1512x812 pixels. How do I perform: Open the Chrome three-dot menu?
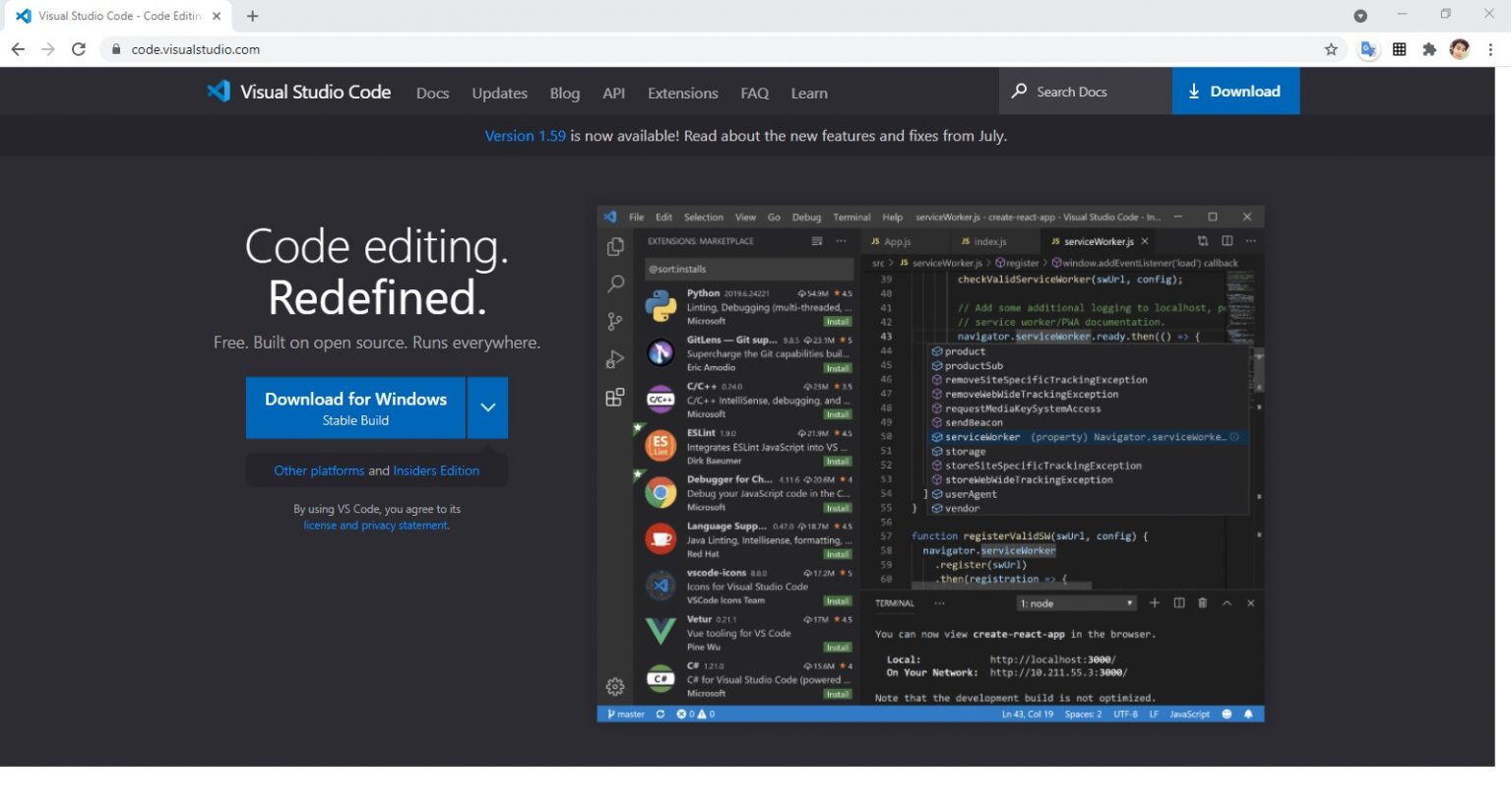coord(1490,49)
